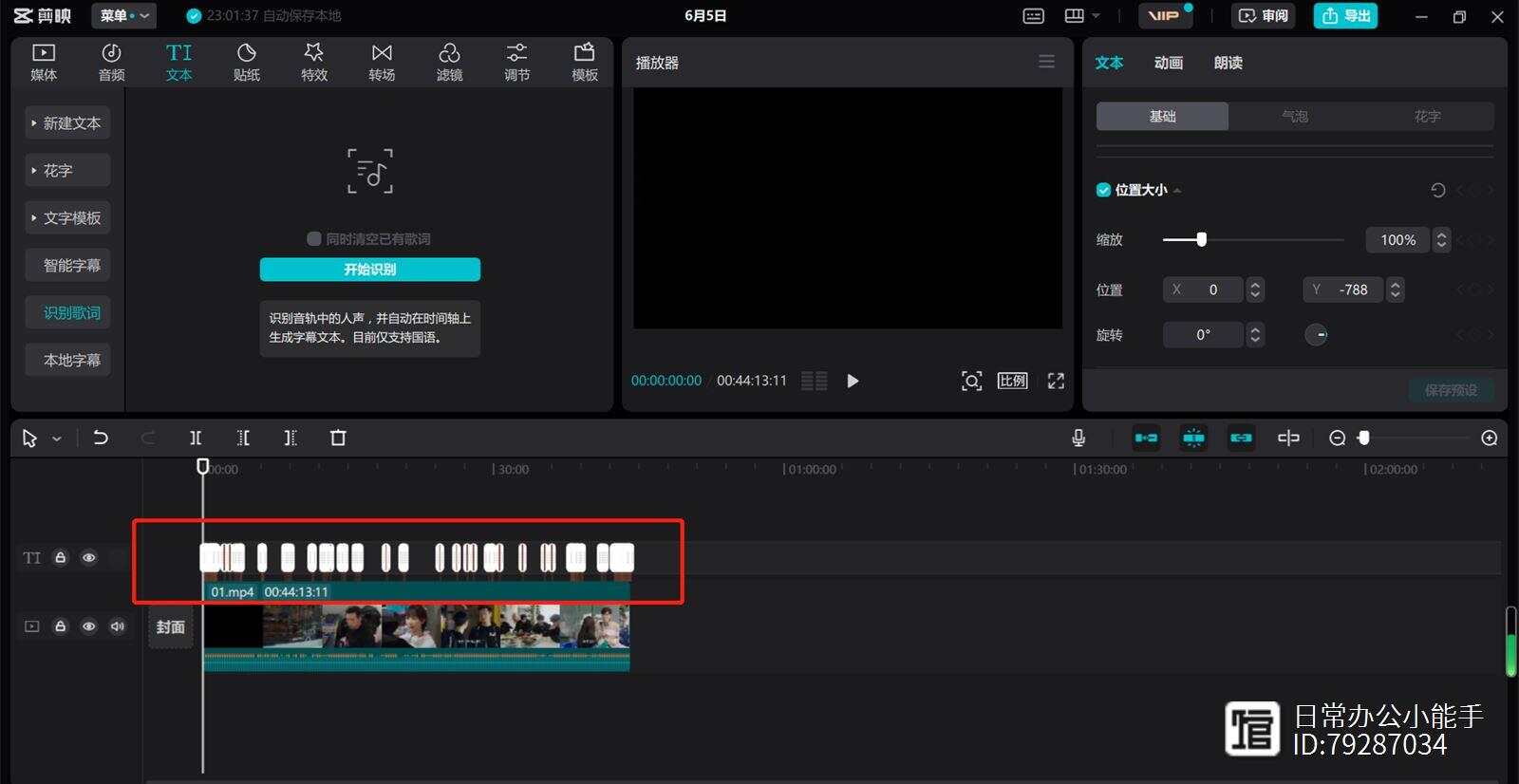Viewport: 1519px width, 784px height.
Task: Open the layout switcher dropdown
Action: click(x=1082, y=16)
